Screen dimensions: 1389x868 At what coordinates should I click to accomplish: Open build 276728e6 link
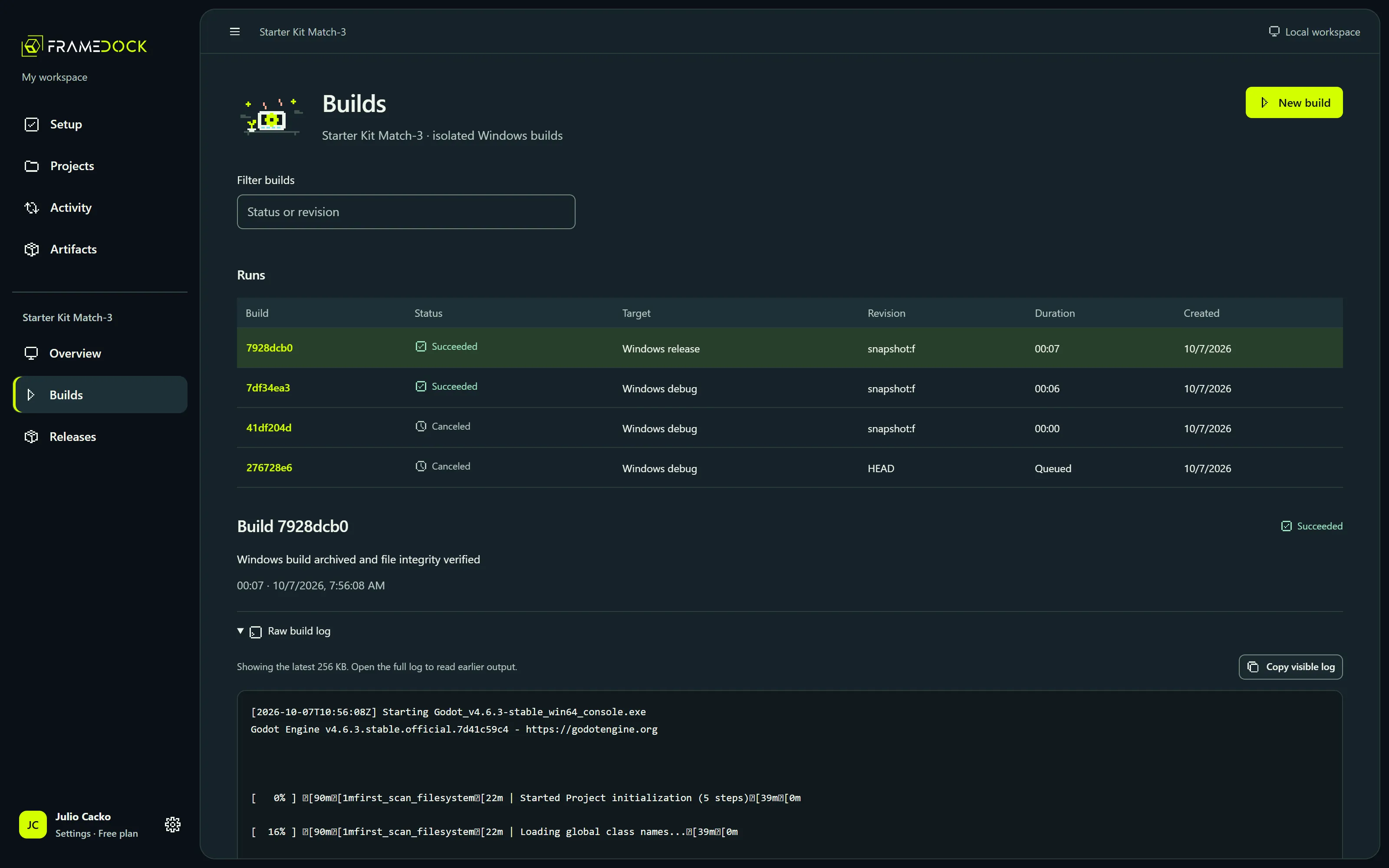pos(269,468)
